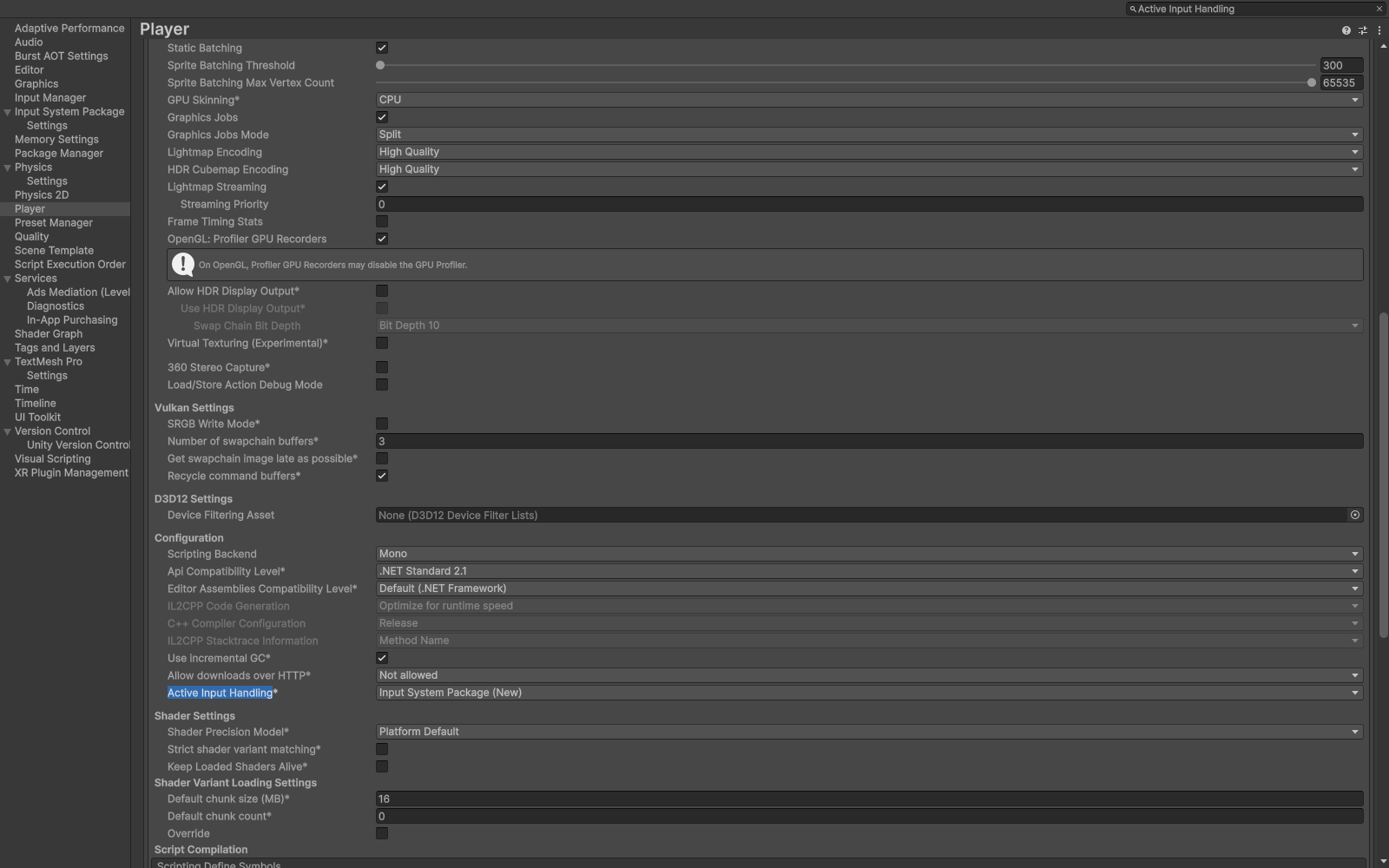This screenshot has width=1389, height=868.
Task: Open Allow downloads over HTTP dropdown
Action: pyautogui.click(x=869, y=675)
